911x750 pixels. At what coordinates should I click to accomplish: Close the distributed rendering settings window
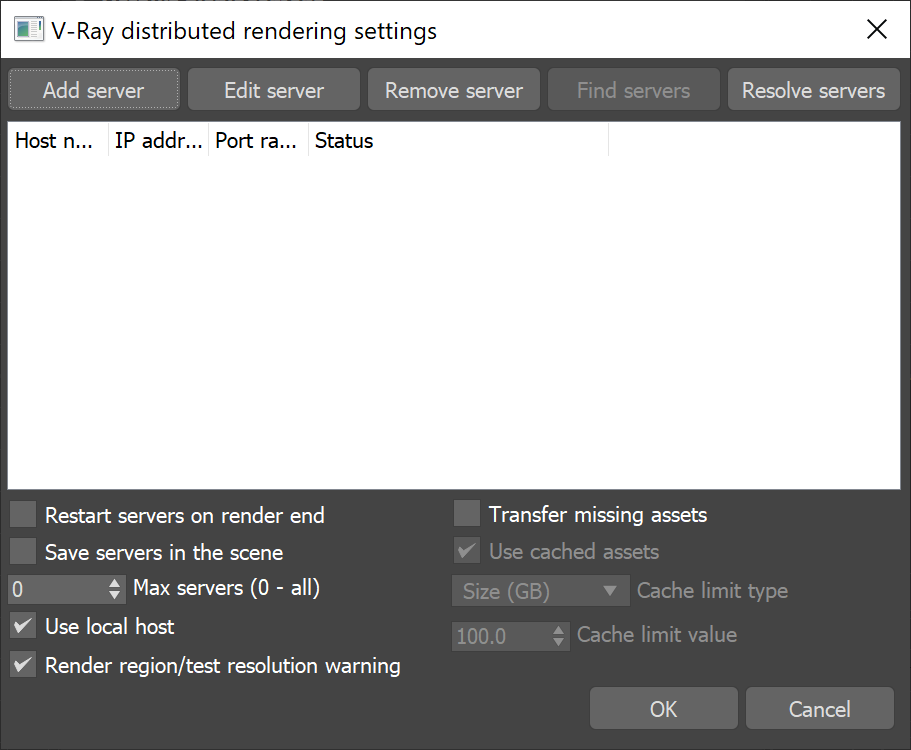(x=876, y=30)
